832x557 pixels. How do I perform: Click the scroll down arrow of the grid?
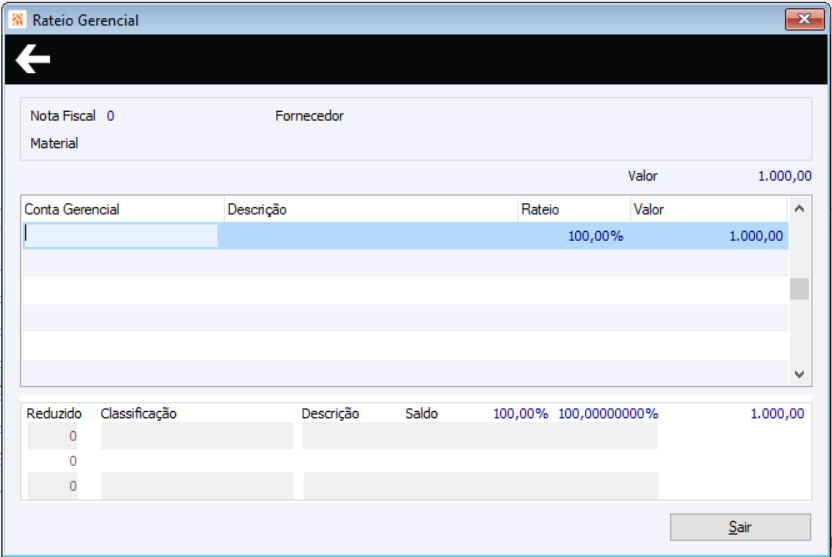pyautogui.click(x=800, y=374)
